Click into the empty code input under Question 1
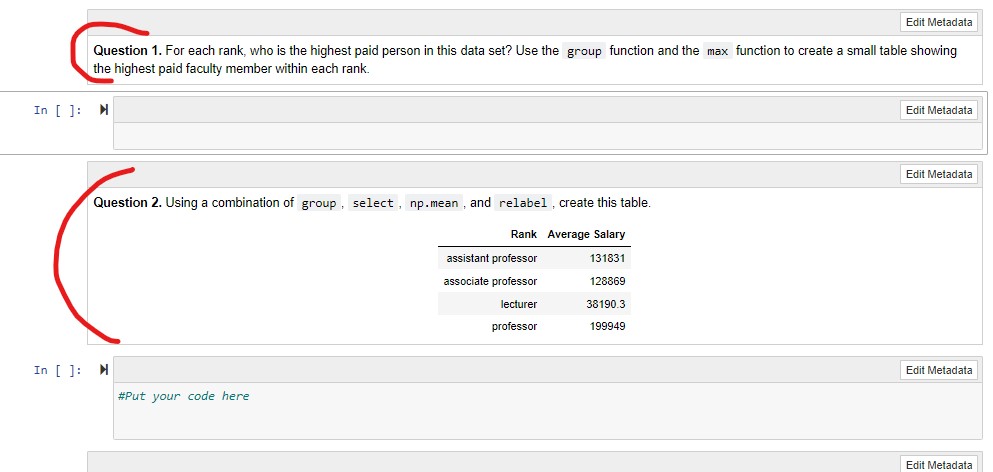Image resolution: width=993 pixels, height=472 pixels. 548,136
